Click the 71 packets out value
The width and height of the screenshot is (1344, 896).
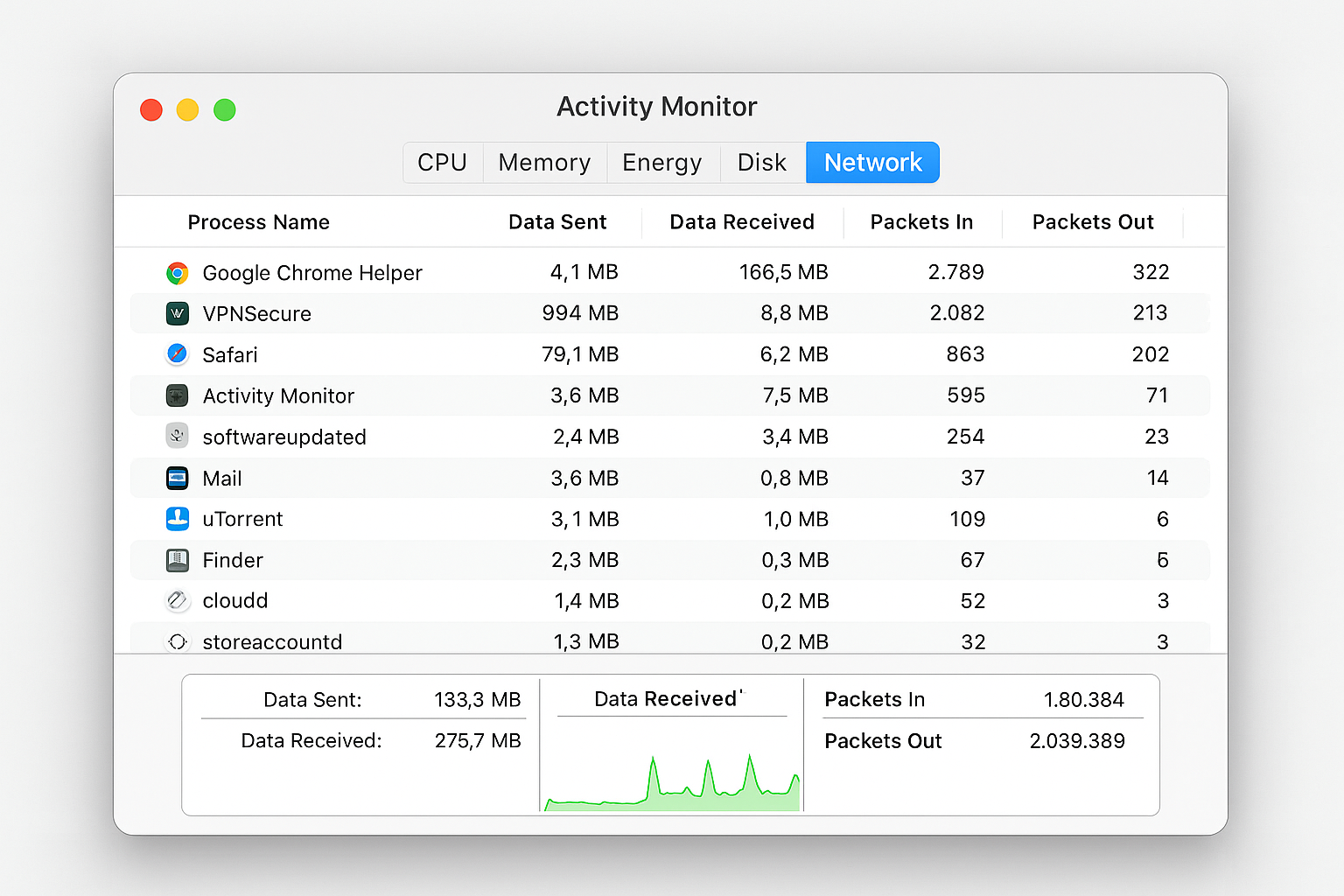click(x=1158, y=395)
